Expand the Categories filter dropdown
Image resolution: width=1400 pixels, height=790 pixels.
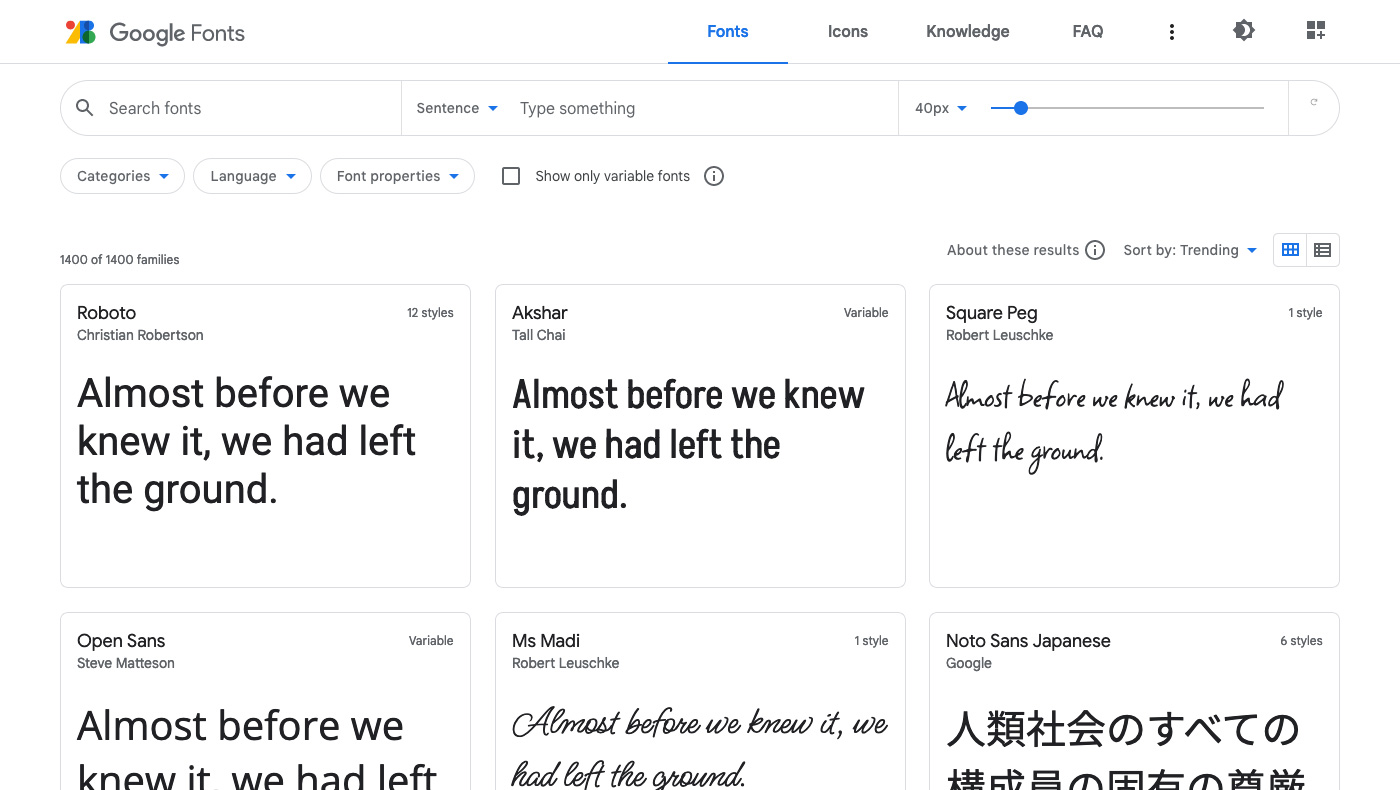coord(123,176)
